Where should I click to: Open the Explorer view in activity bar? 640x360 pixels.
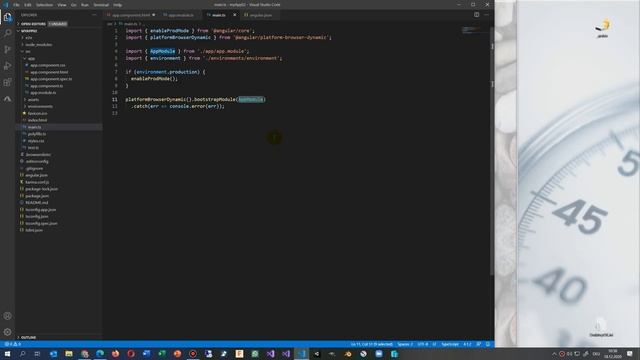point(7,17)
